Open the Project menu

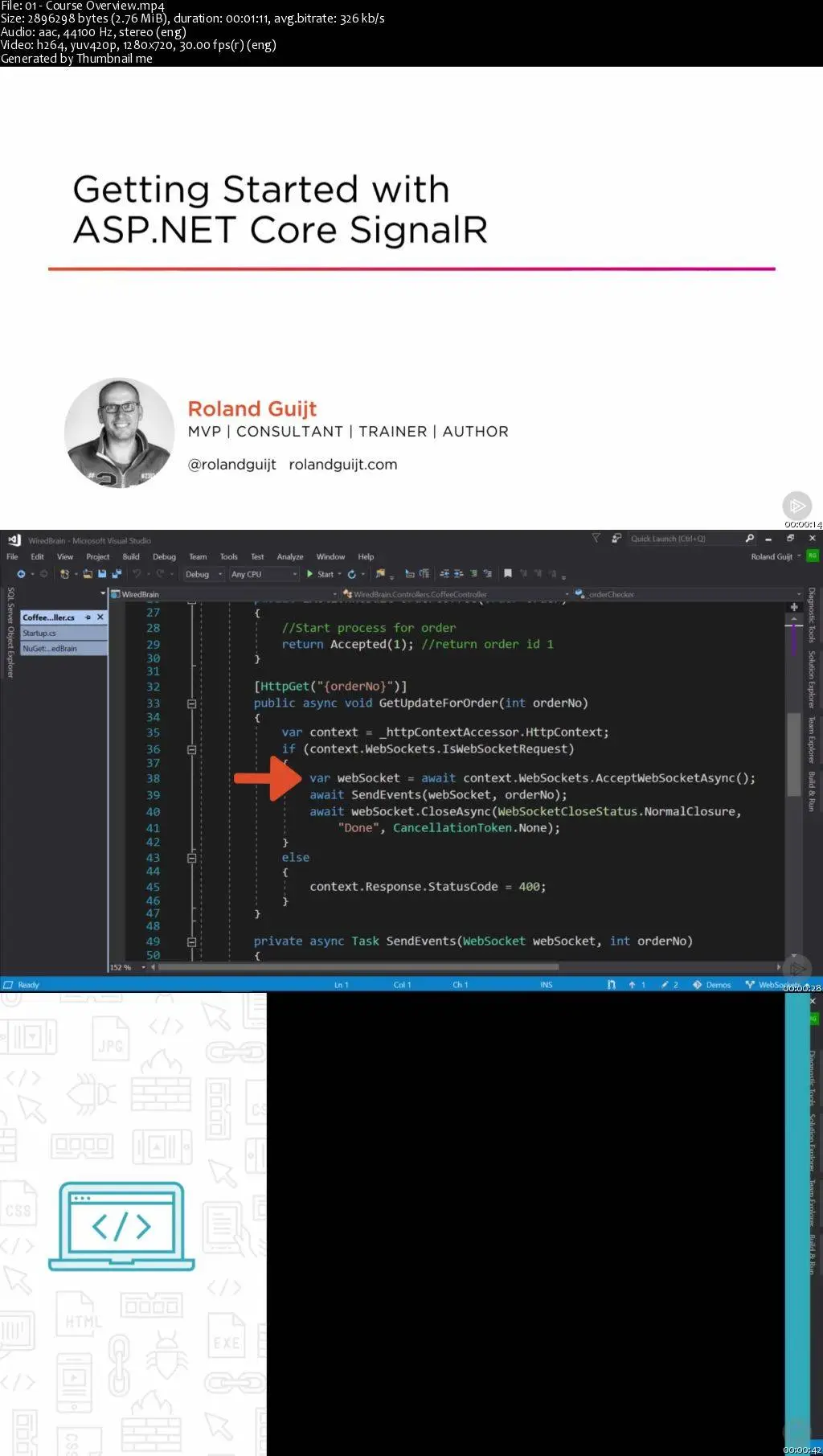pyautogui.click(x=97, y=556)
